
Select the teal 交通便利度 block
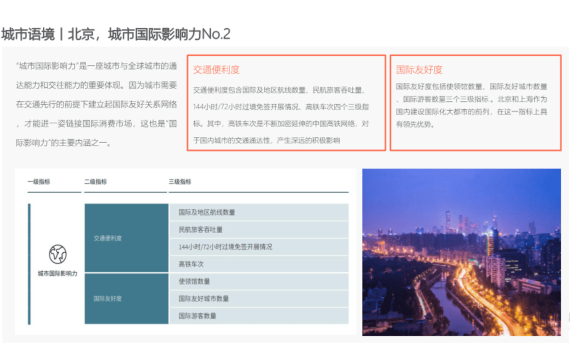[x=127, y=238]
